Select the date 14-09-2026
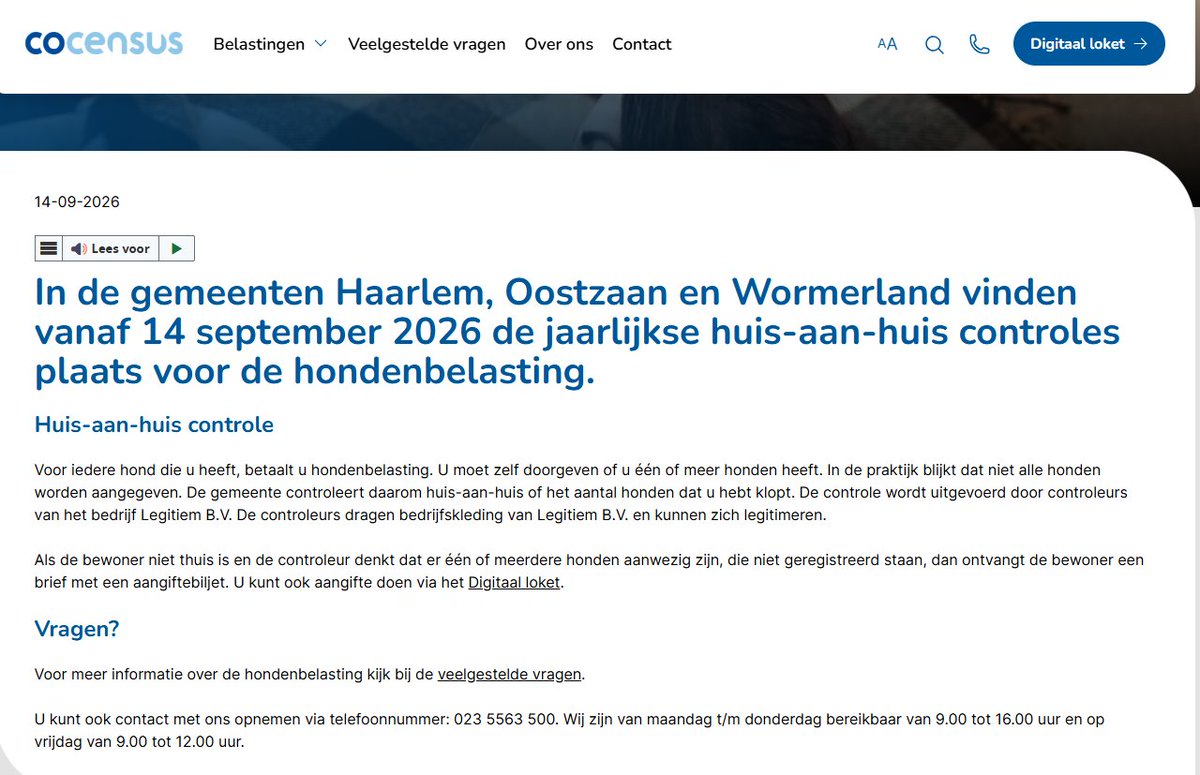 pos(77,202)
